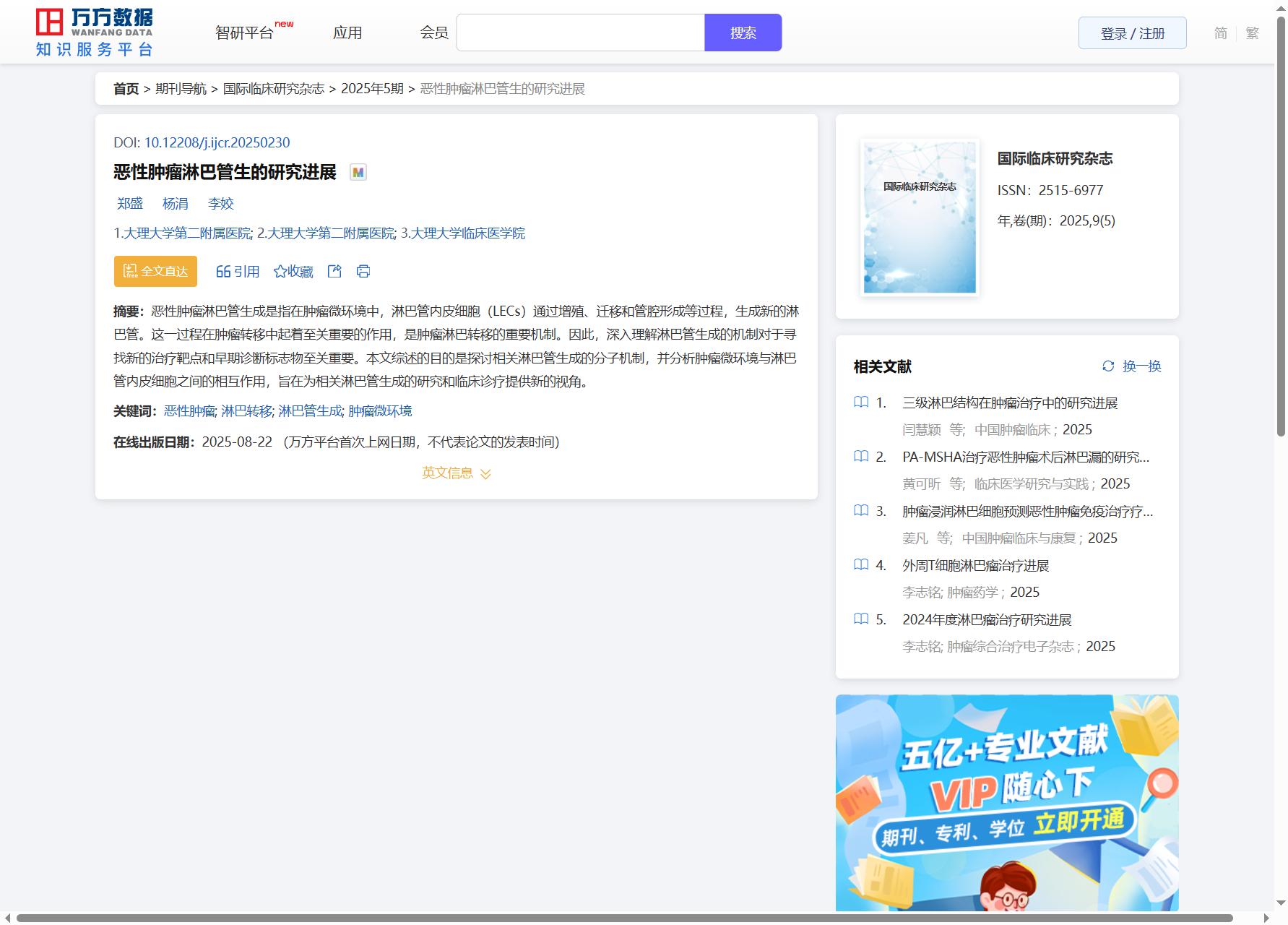This screenshot has width=1288, height=925.
Task: Switch to simplified Chinese 简
Action: coord(1220,33)
